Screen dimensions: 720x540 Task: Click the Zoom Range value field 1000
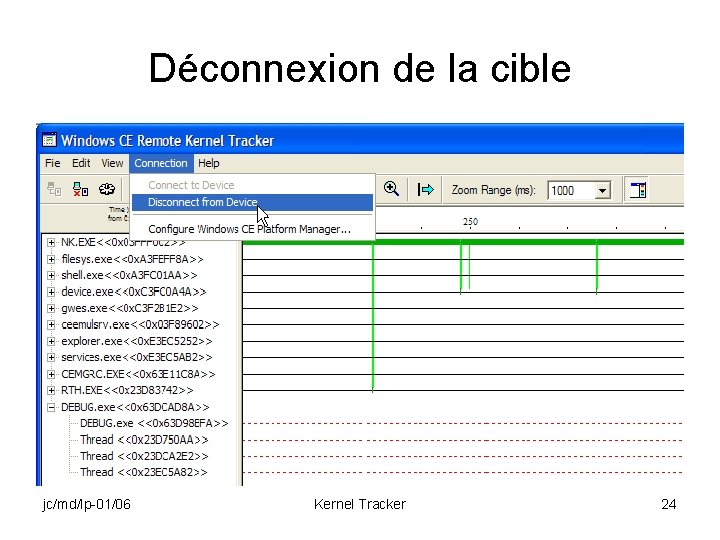(x=571, y=190)
